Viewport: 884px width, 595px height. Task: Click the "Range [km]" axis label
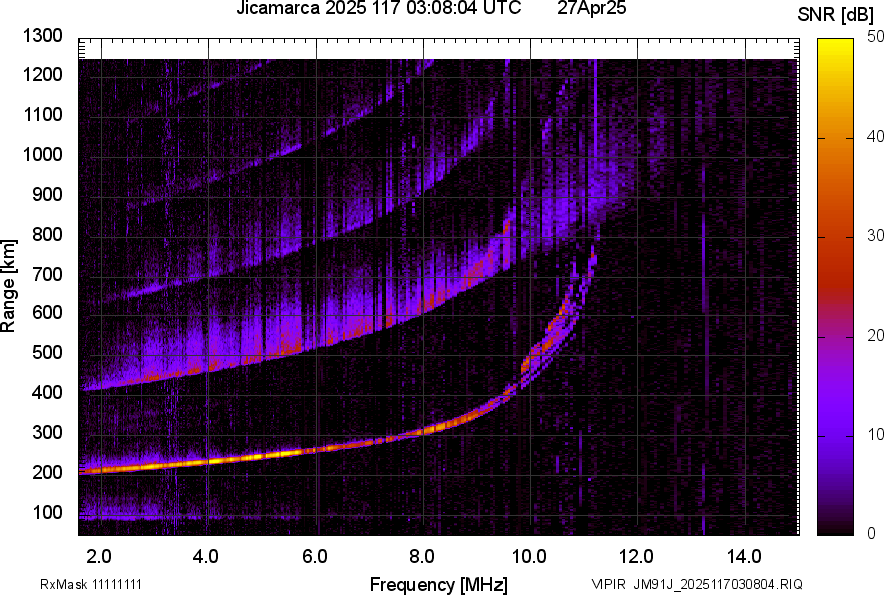coord(8,286)
